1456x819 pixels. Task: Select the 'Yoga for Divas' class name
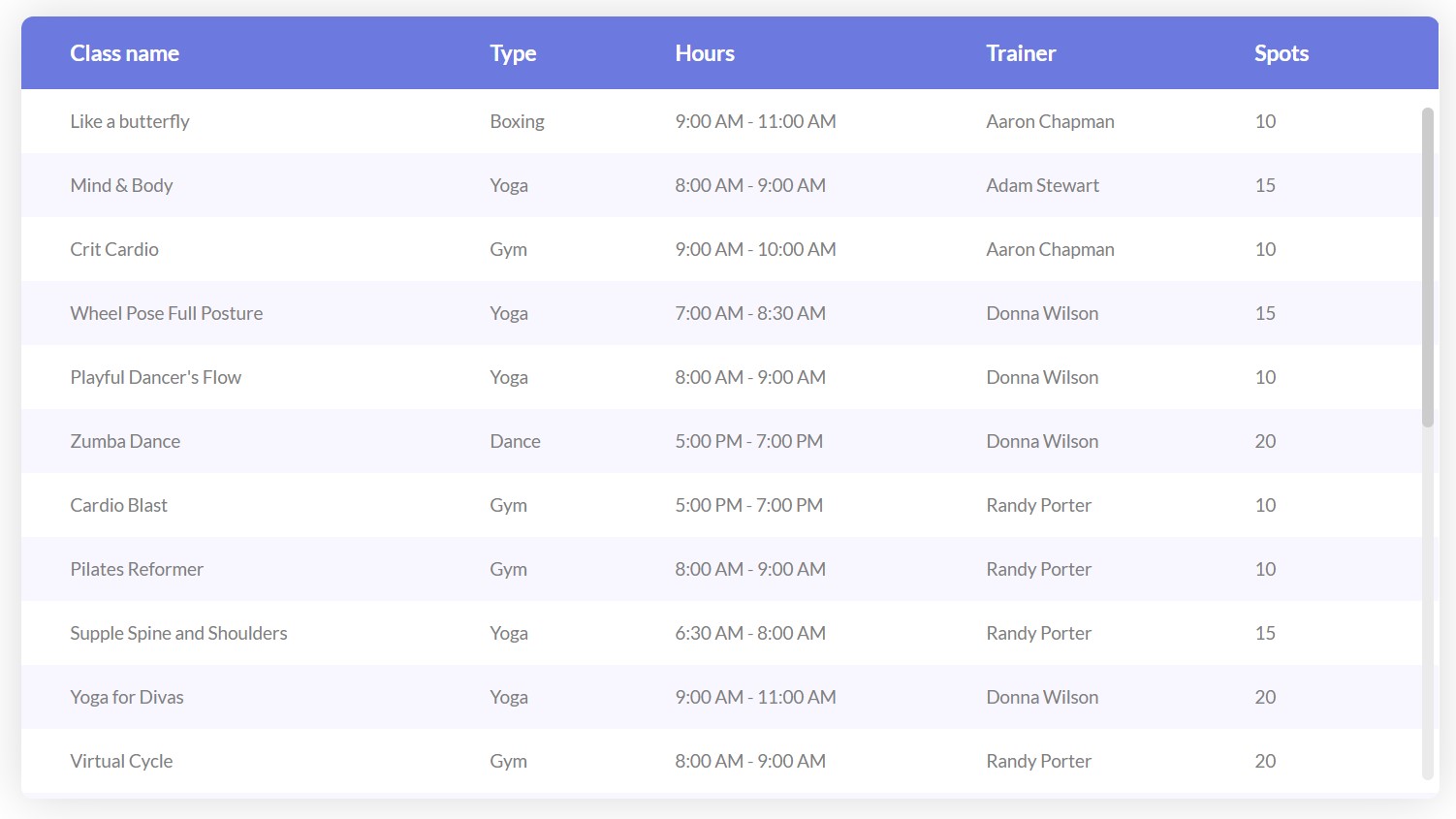click(x=127, y=697)
